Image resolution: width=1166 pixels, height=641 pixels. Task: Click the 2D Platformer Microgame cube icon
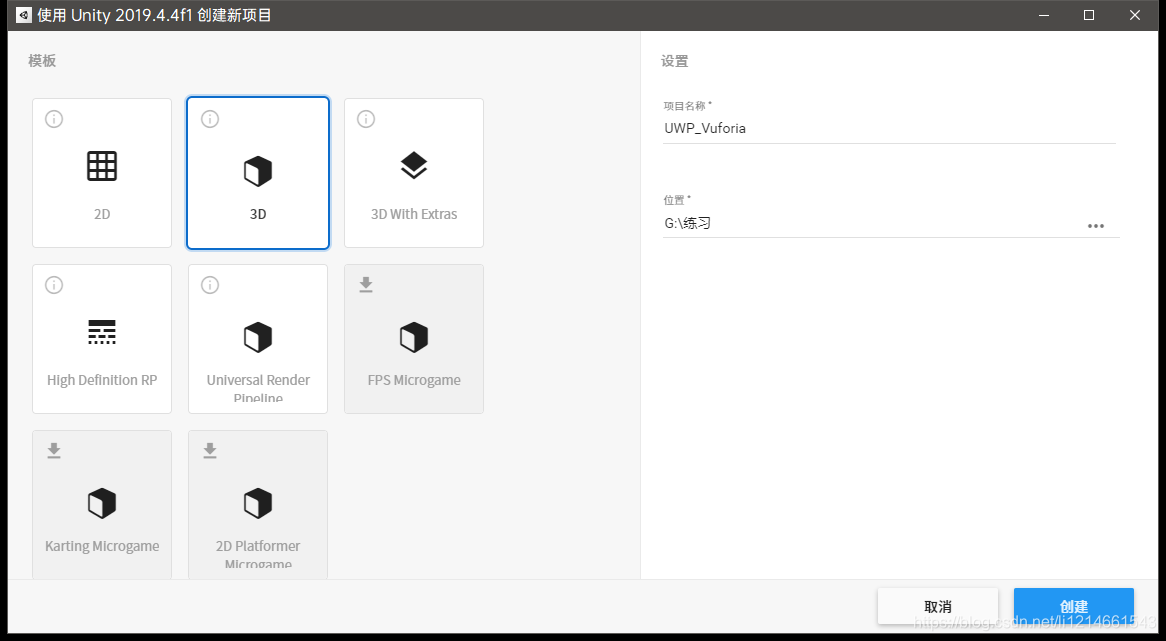pyautogui.click(x=258, y=503)
